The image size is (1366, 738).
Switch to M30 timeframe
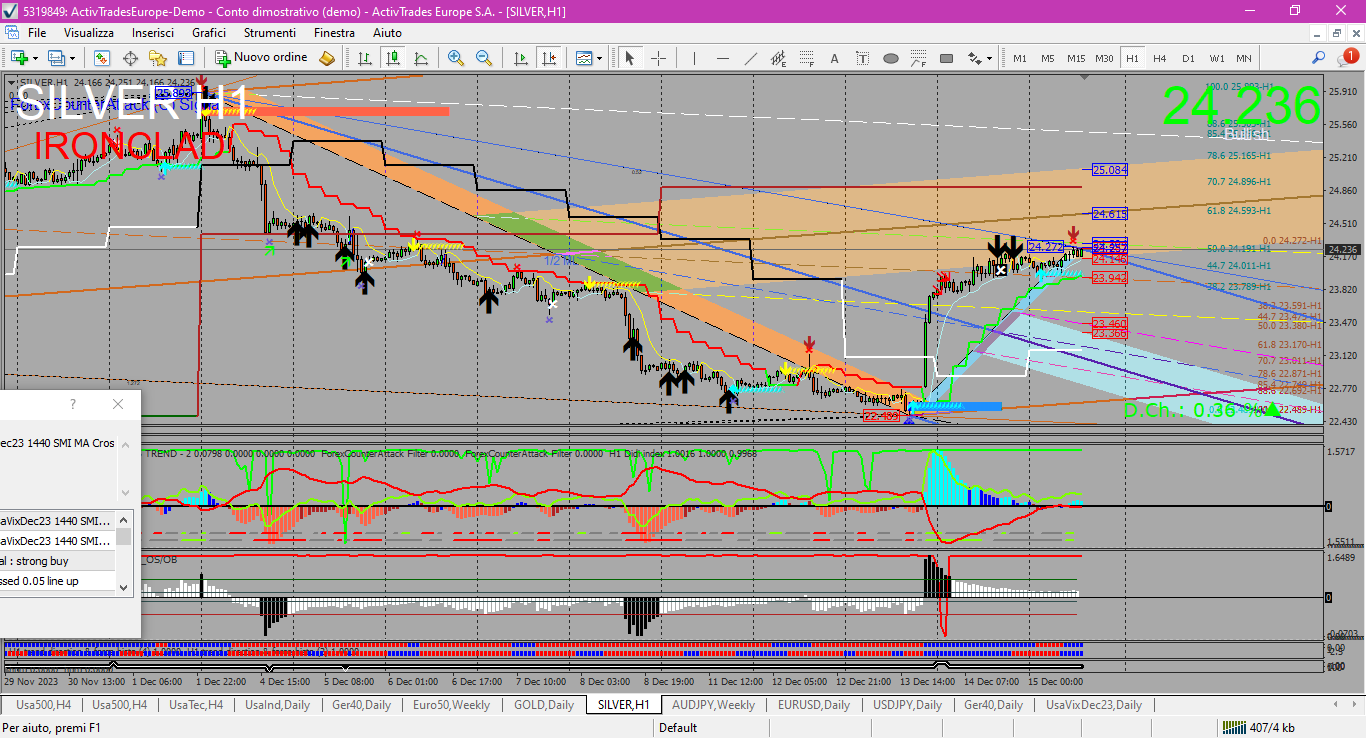click(1104, 58)
